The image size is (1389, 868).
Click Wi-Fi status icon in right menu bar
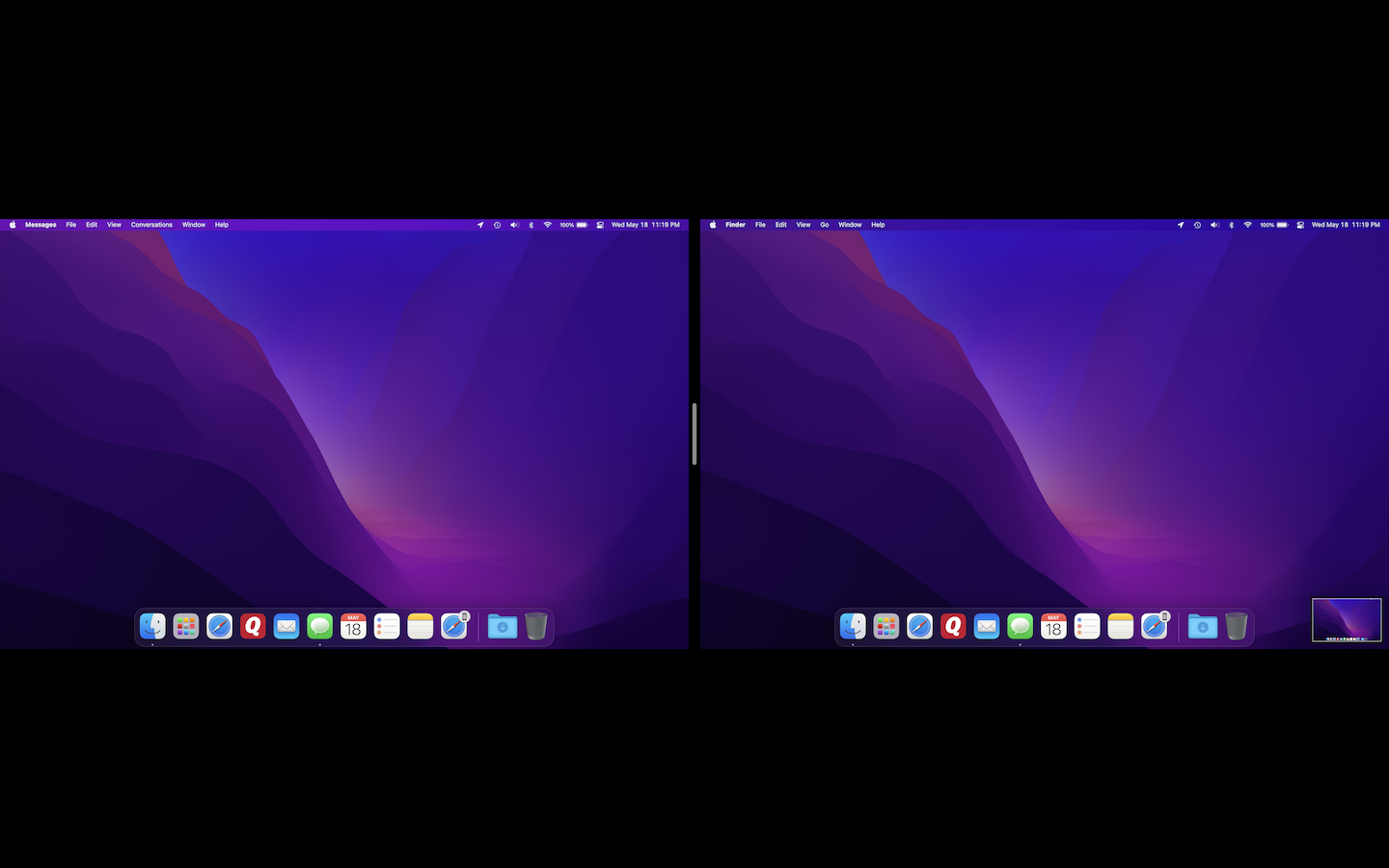tap(1247, 225)
